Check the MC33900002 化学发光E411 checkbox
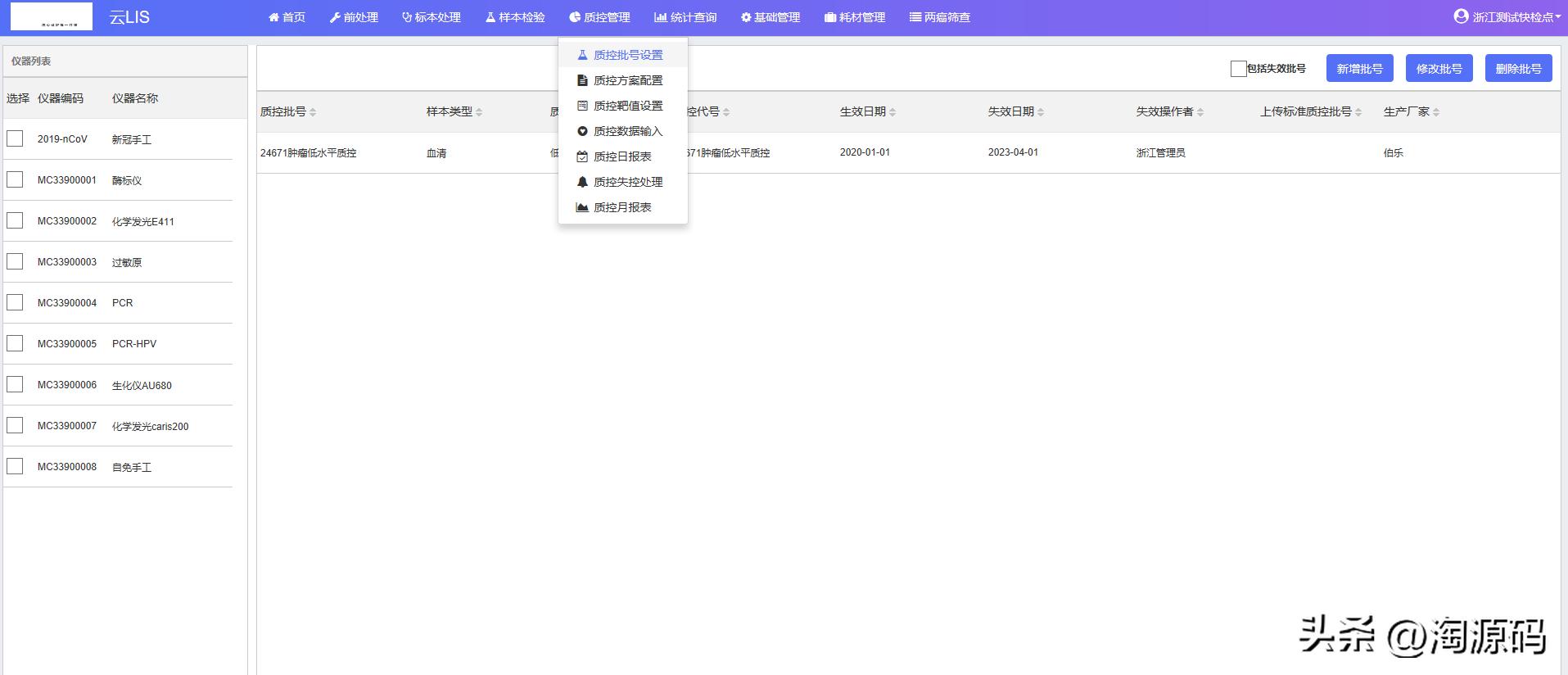 pyautogui.click(x=15, y=220)
